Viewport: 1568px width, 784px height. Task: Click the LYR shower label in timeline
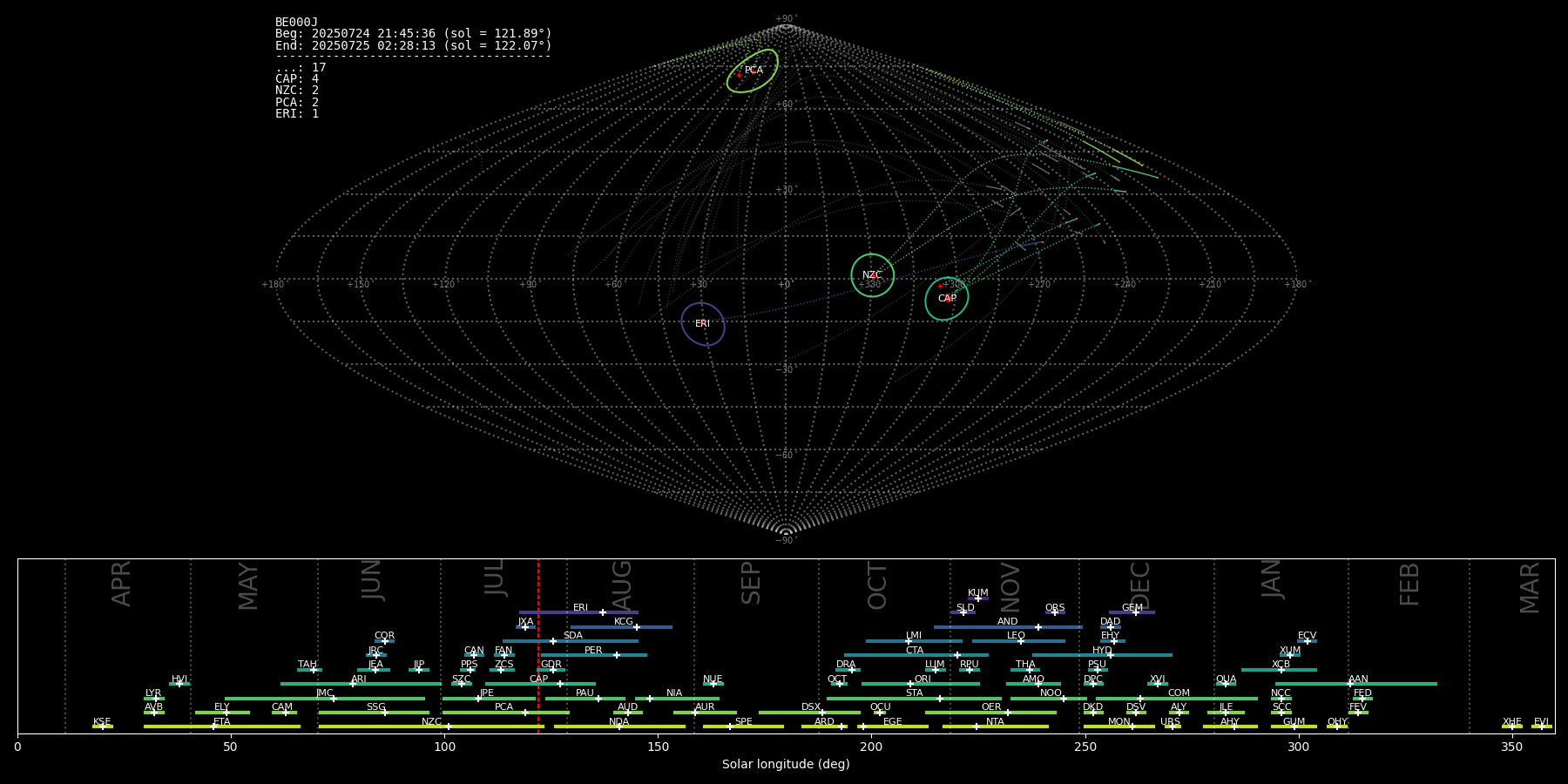point(153,693)
